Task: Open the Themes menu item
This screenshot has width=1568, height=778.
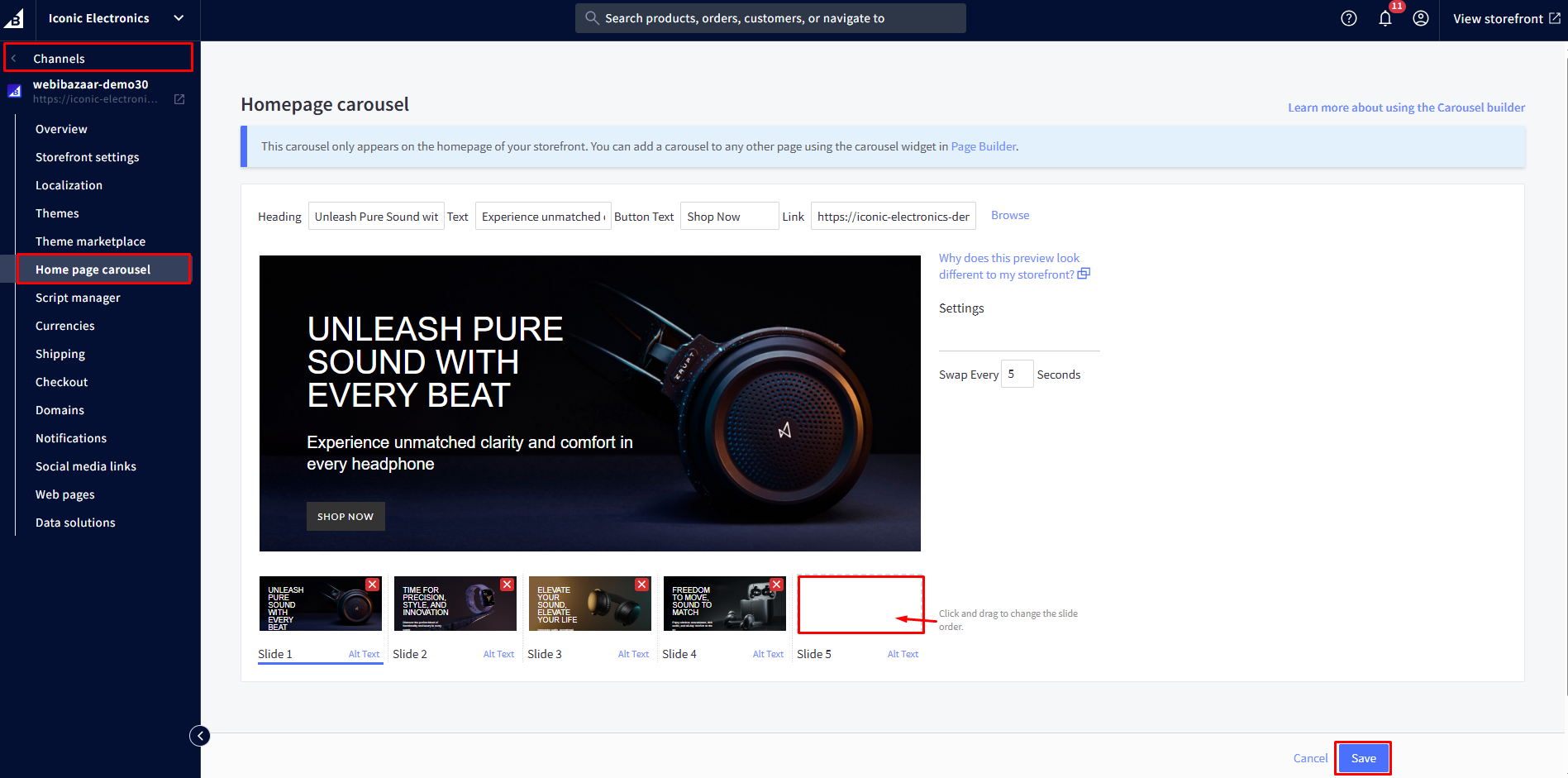Action: 57,213
